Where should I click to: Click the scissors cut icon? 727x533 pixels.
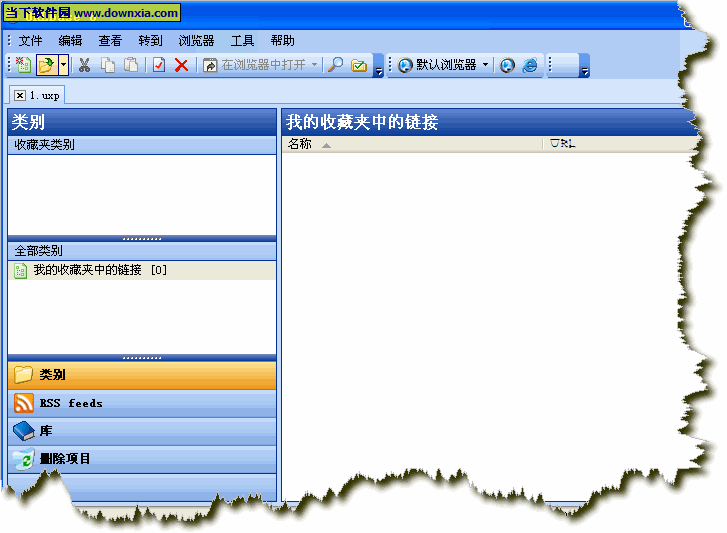point(85,65)
